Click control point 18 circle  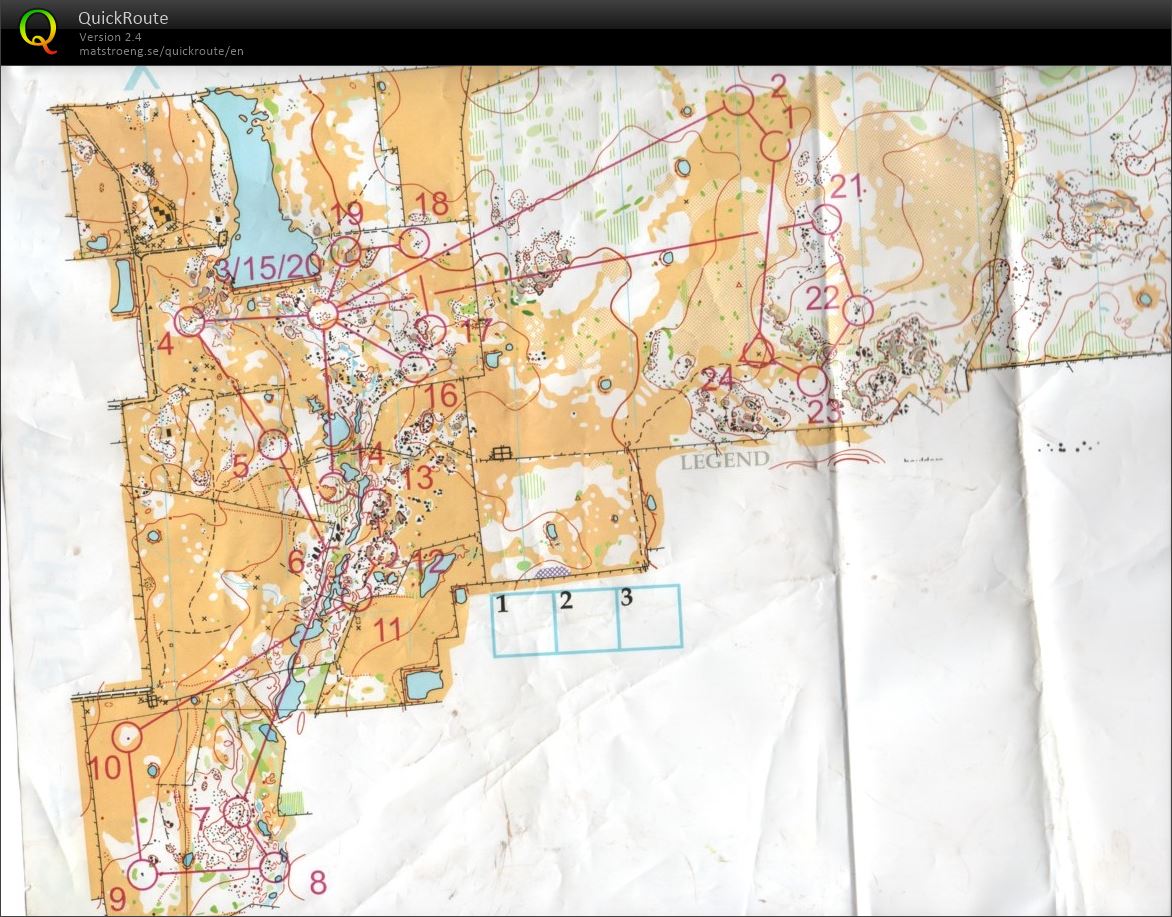[x=414, y=240]
